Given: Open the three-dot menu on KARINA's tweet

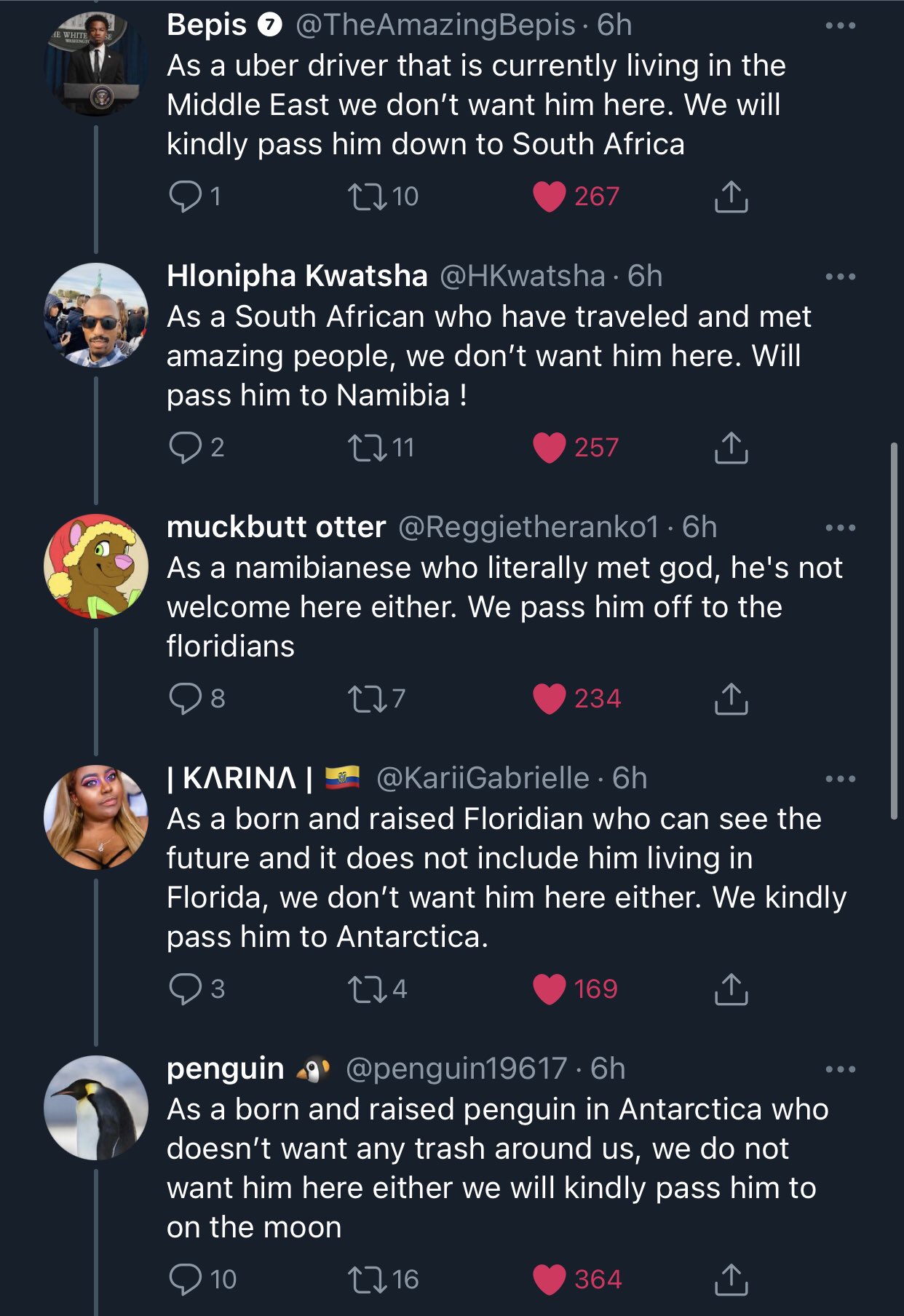Looking at the screenshot, I should pos(840,779).
